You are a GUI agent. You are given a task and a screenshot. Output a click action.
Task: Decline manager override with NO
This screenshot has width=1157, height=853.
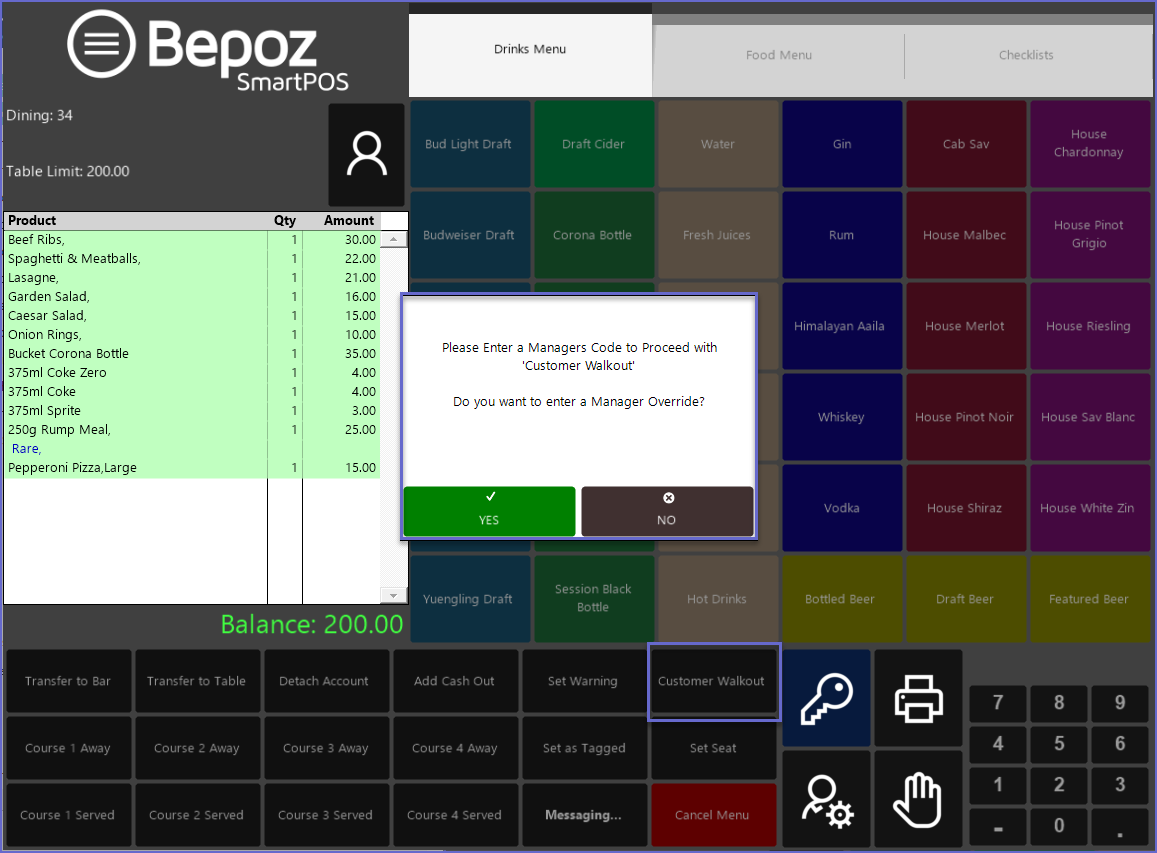click(x=667, y=511)
